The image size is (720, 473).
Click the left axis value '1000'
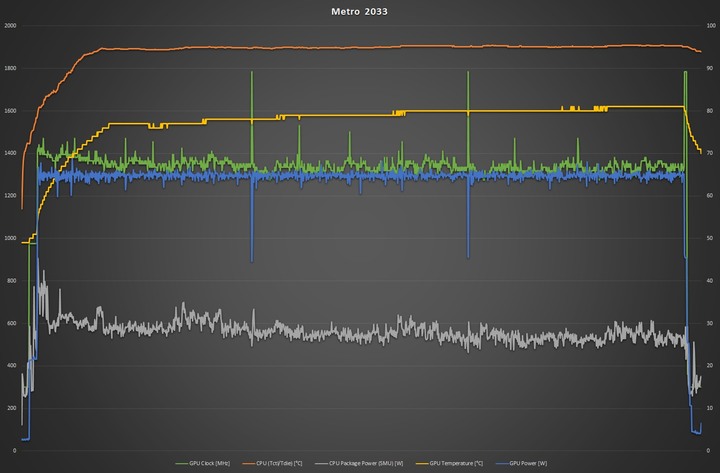[10, 238]
